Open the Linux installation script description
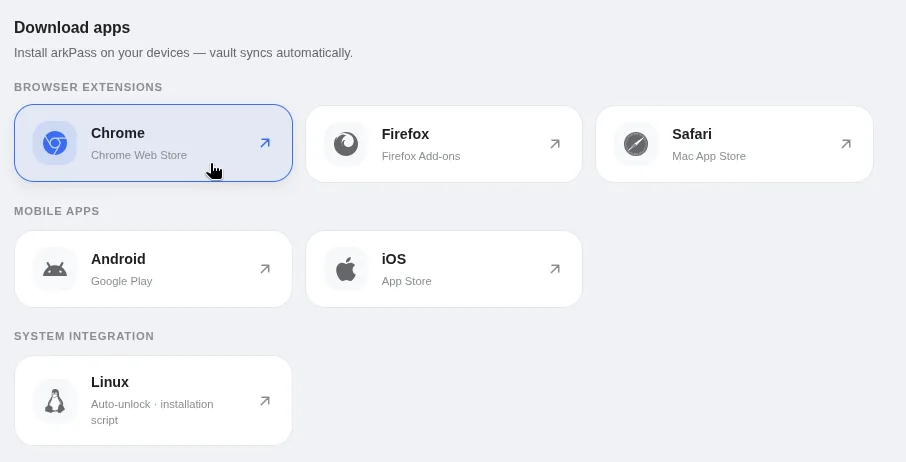 (x=152, y=412)
